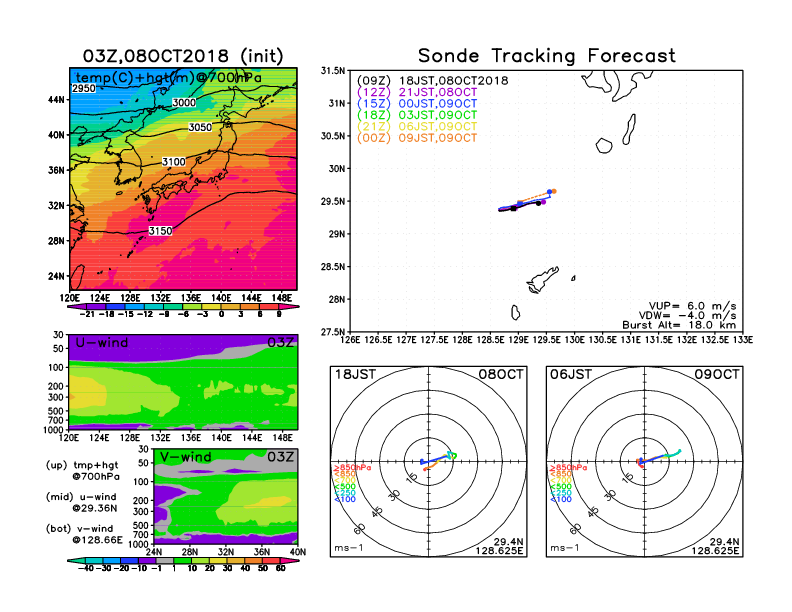Click the "08OCT" hodograph date label
The width and height of the screenshot is (792, 612).
coord(501,375)
